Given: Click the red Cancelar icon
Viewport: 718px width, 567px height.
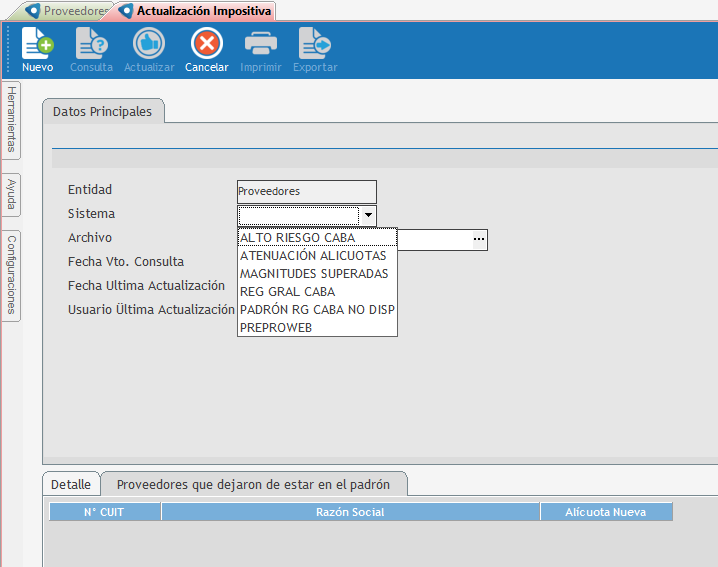Looking at the screenshot, I should (206, 44).
